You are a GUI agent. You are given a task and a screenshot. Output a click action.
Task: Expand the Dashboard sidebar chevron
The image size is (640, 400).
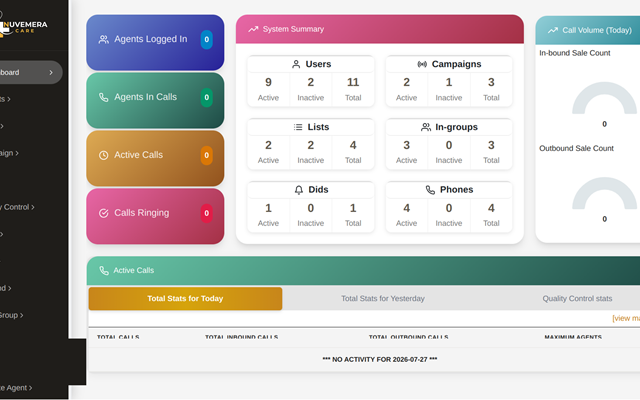click(x=51, y=73)
